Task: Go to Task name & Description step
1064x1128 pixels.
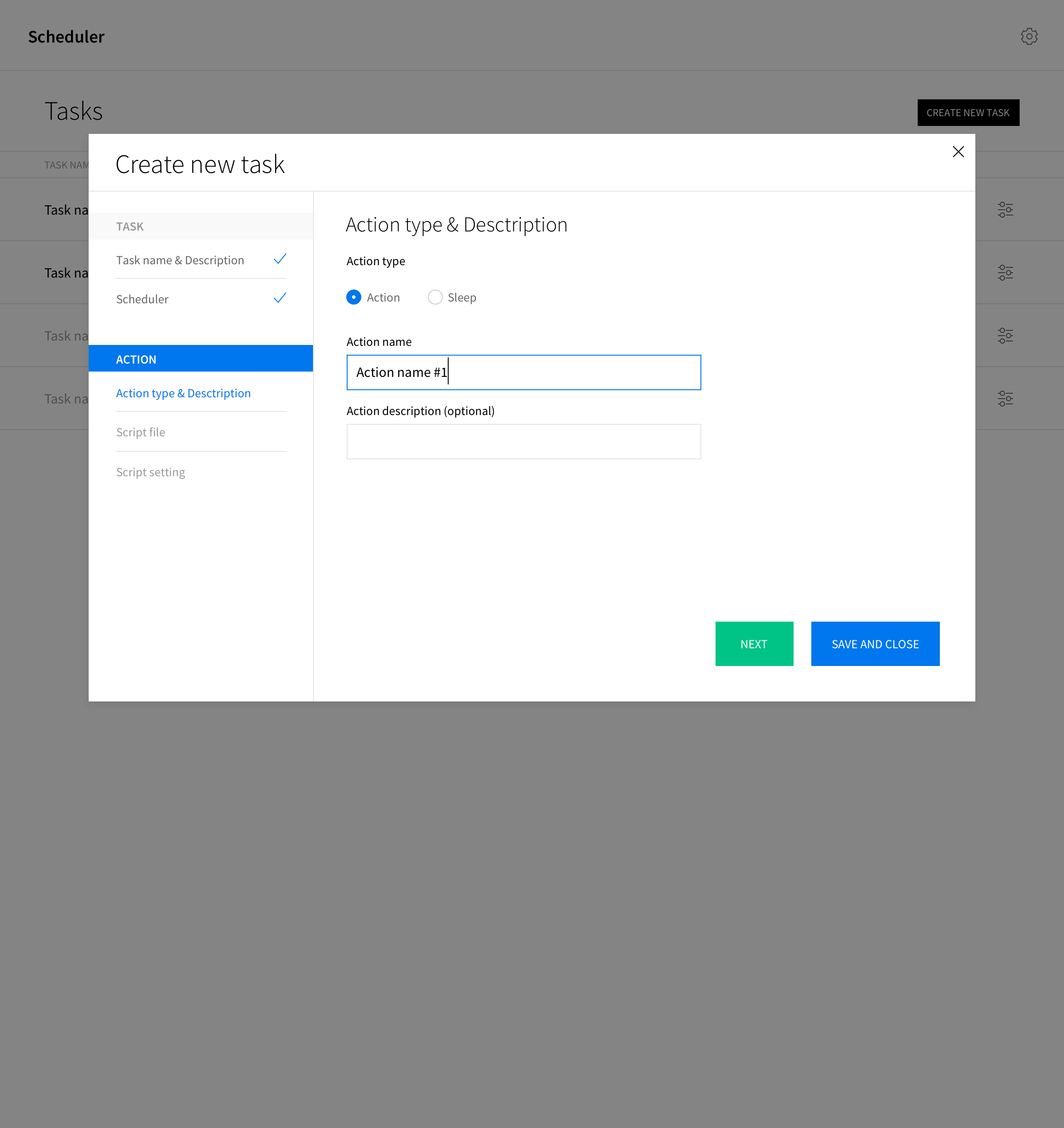Action: pos(180,260)
